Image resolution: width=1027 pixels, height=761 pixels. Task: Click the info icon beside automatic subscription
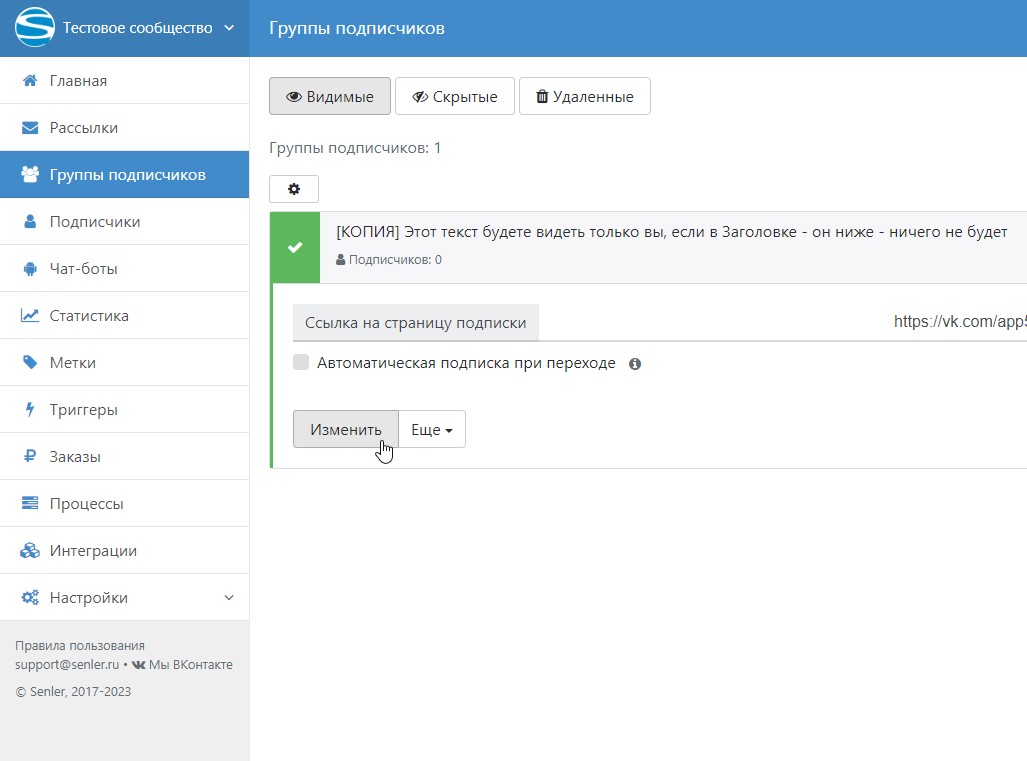coord(635,364)
